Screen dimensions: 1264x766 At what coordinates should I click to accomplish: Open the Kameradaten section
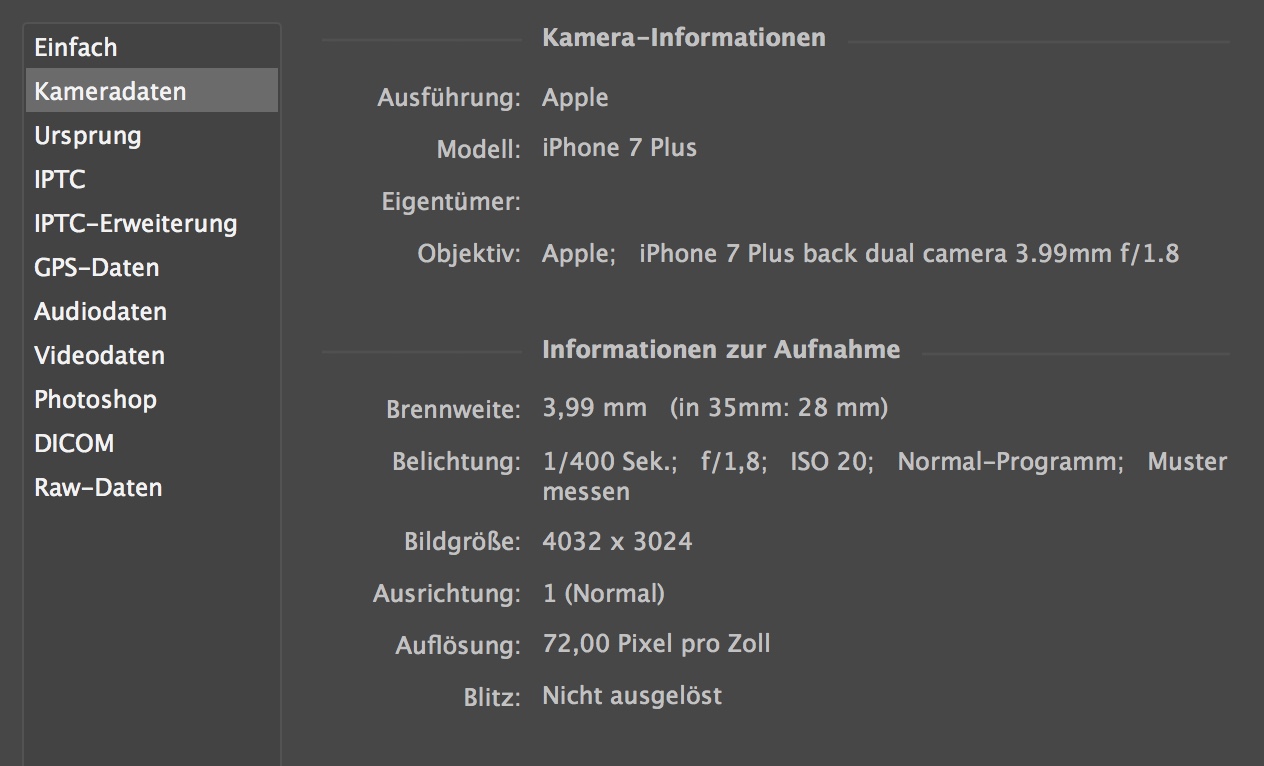click(x=152, y=91)
